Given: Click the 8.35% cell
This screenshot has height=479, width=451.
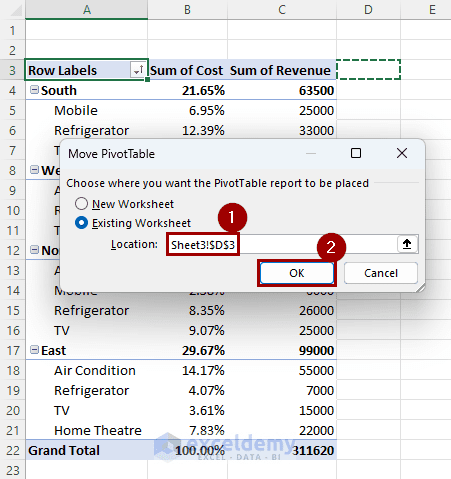Looking at the screenshot, I should 188,310.
